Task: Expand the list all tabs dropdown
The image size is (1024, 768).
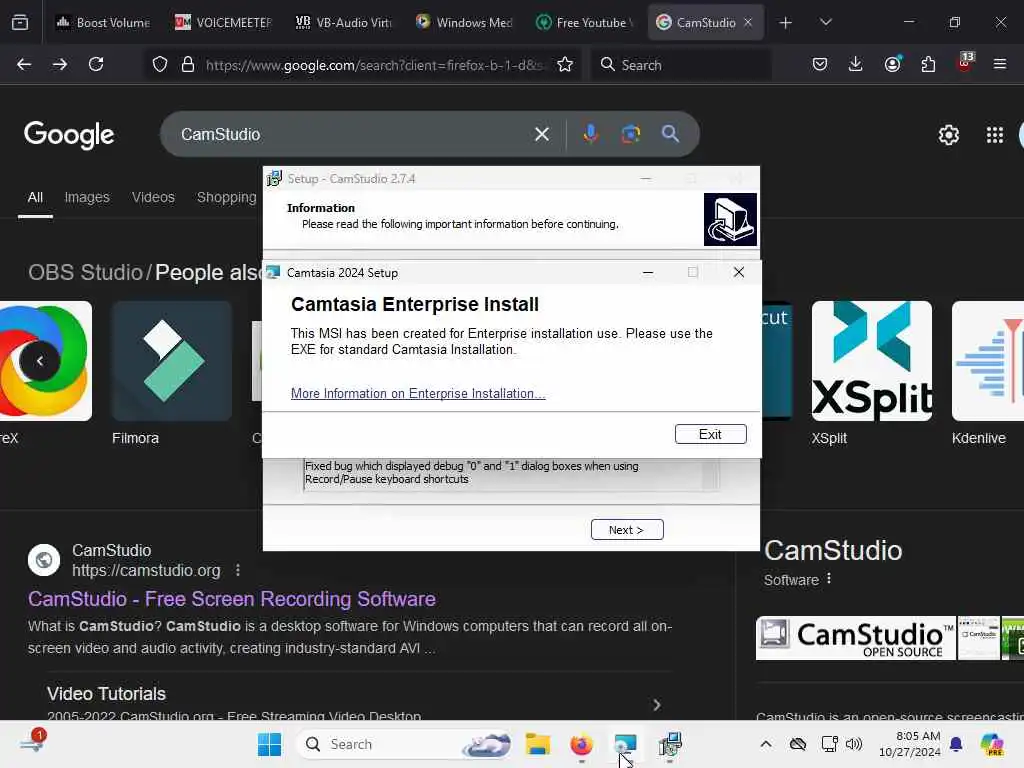Action: pos(825,22)
